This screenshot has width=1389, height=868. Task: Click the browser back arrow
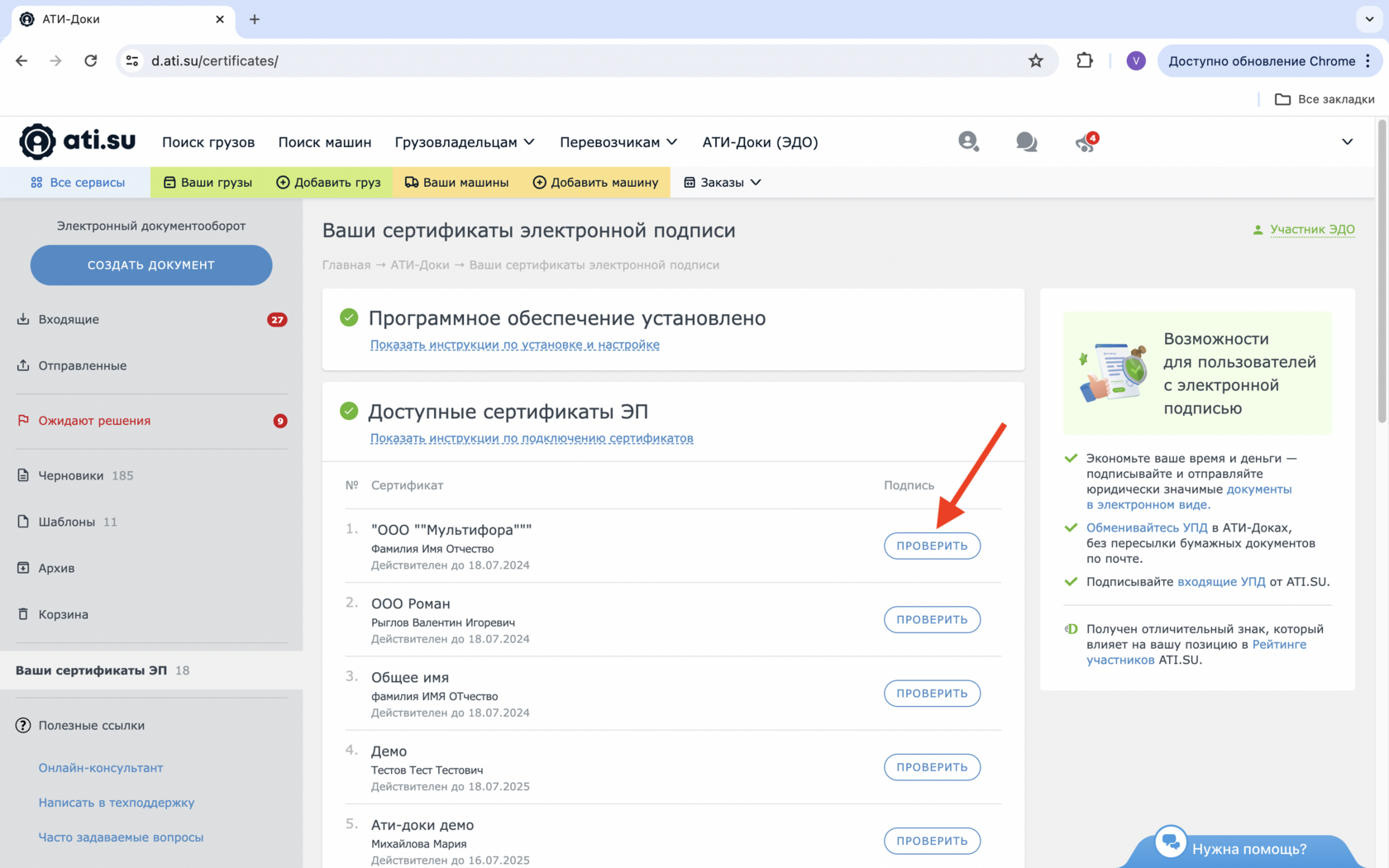tap(21, 60)
